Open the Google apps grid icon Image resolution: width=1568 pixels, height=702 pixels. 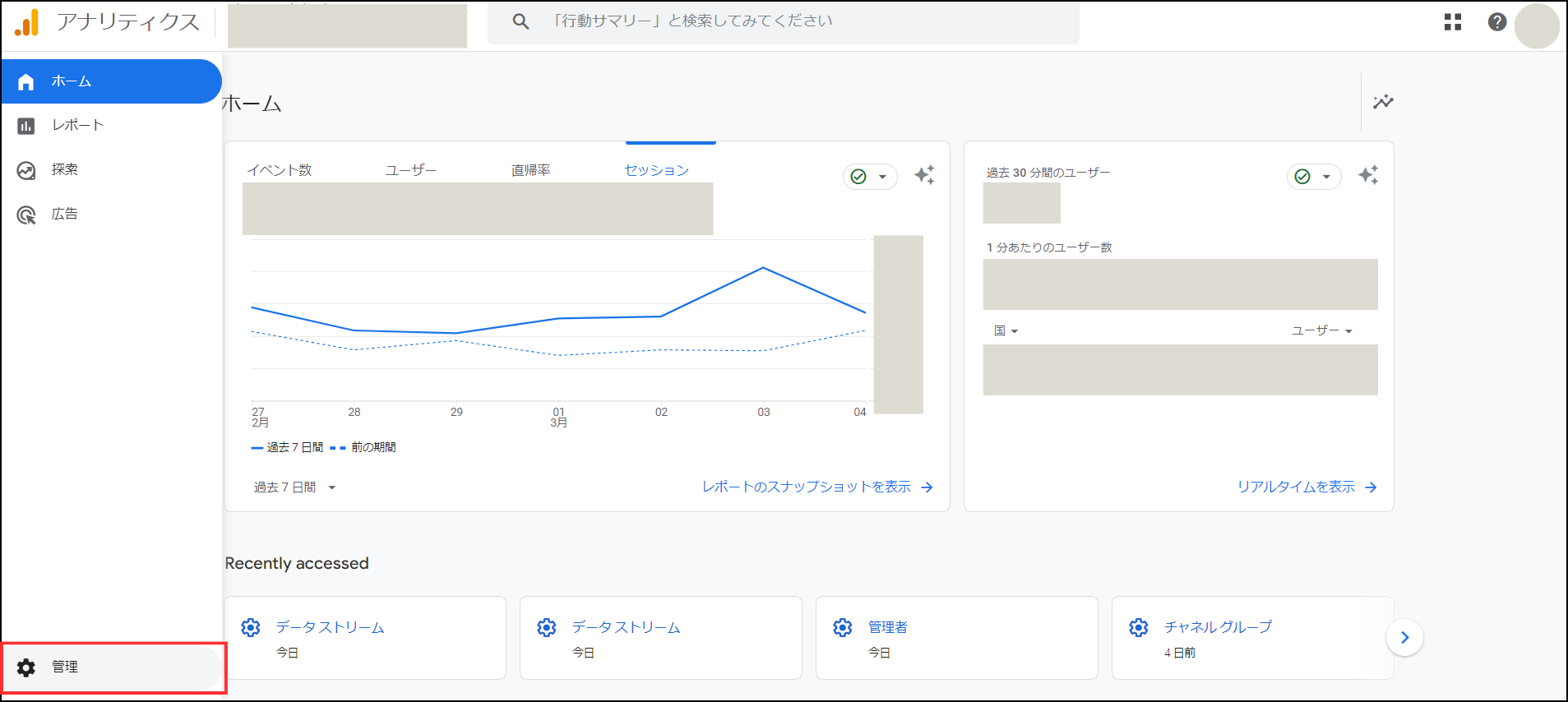click(x=1453, y=22)
